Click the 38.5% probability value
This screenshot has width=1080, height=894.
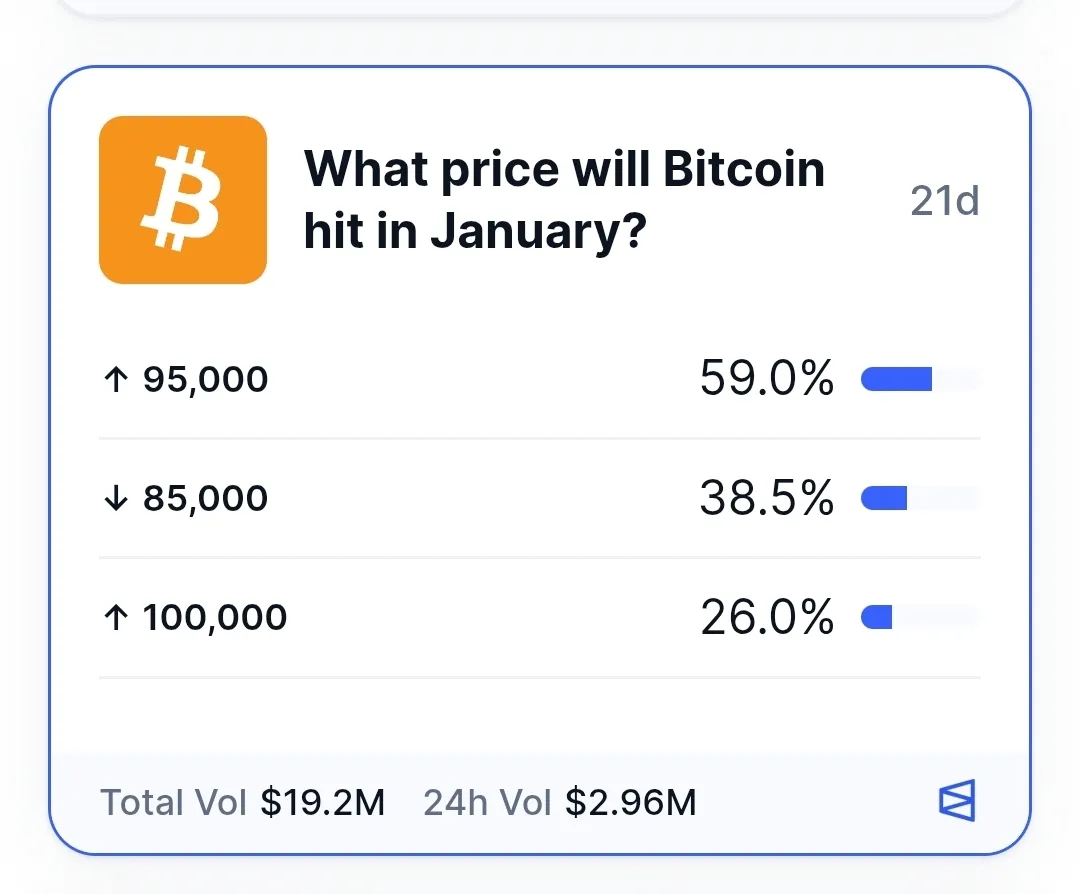[x=766, y=498]
